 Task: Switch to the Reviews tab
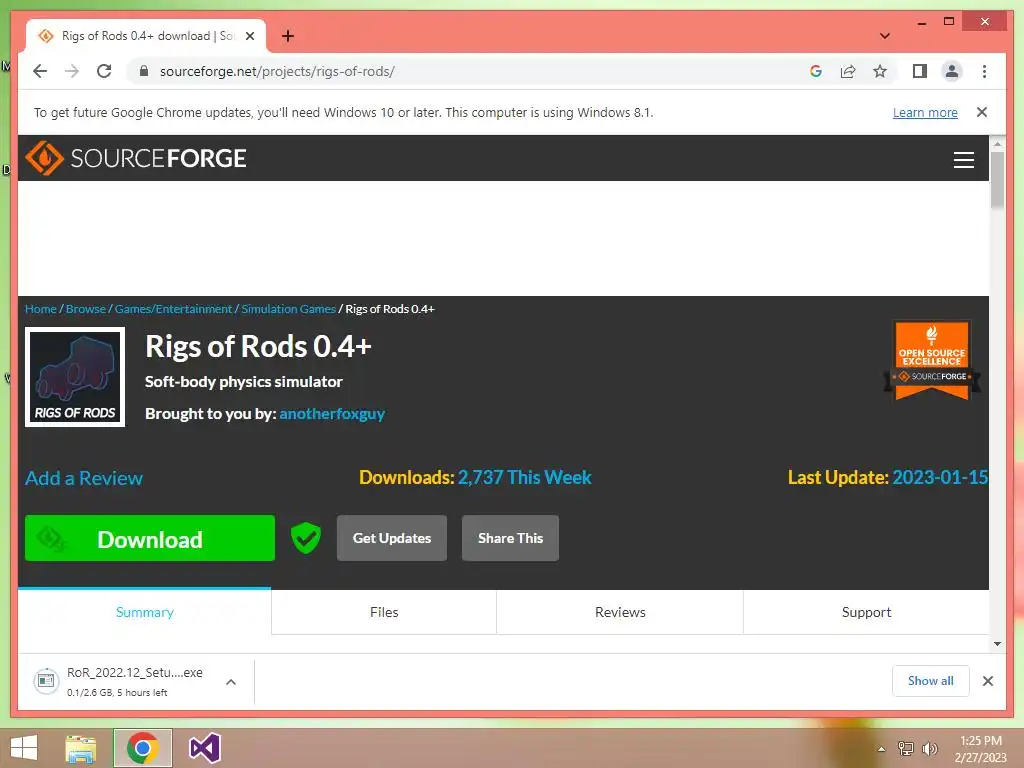[620, 612]
